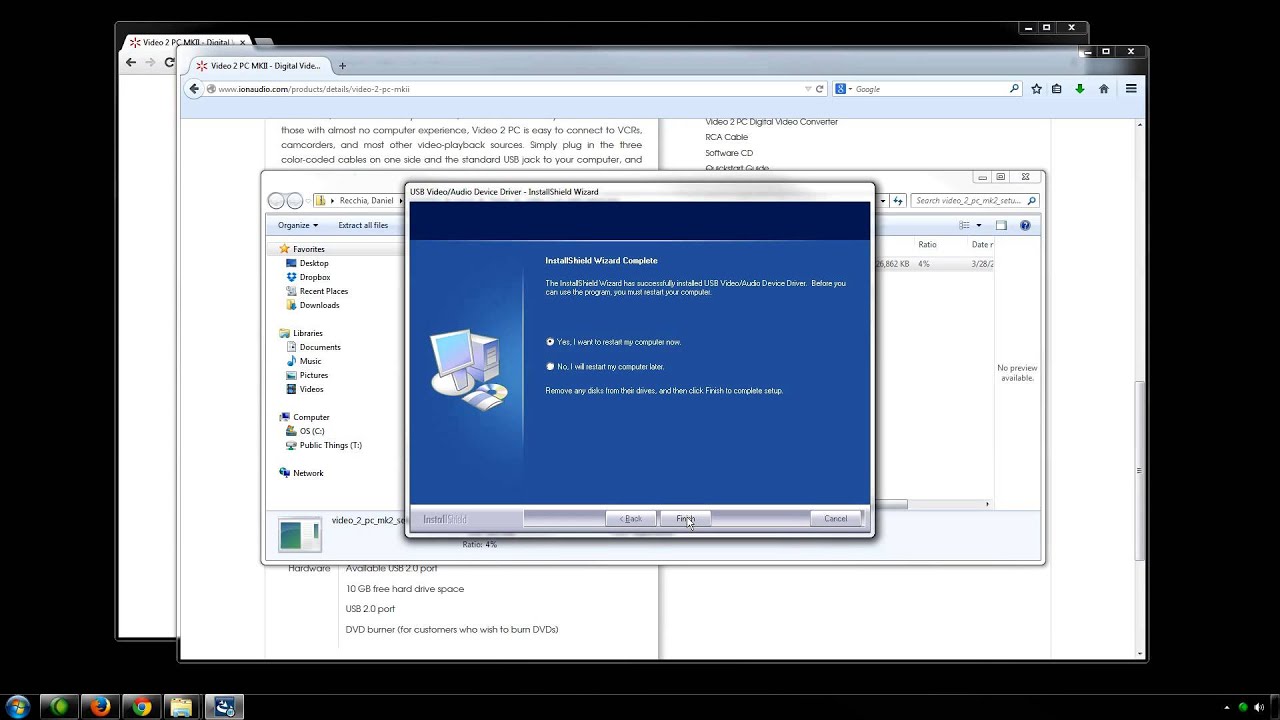Click Extract all files in Explorer toolbar
The image size is (1280, 720).
363,225
